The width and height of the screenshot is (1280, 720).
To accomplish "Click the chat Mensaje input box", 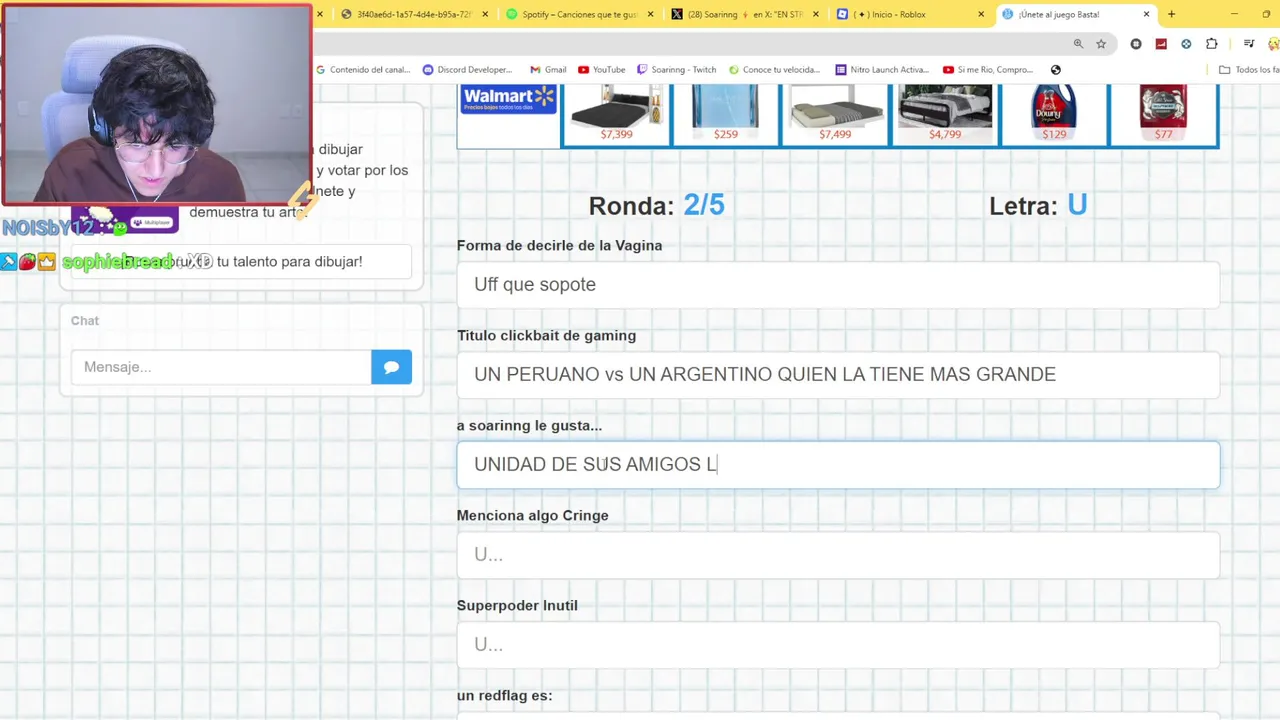I will pyautogui.click(x=221, y=367).
